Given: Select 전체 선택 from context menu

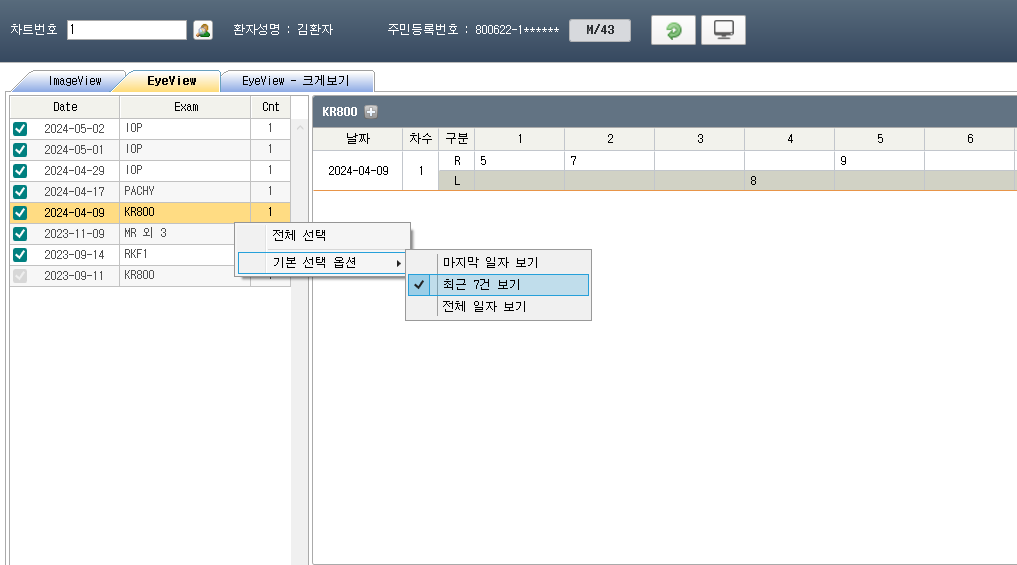Looking at the screenshot, I should pyautogui.click(x=300, y=236).
